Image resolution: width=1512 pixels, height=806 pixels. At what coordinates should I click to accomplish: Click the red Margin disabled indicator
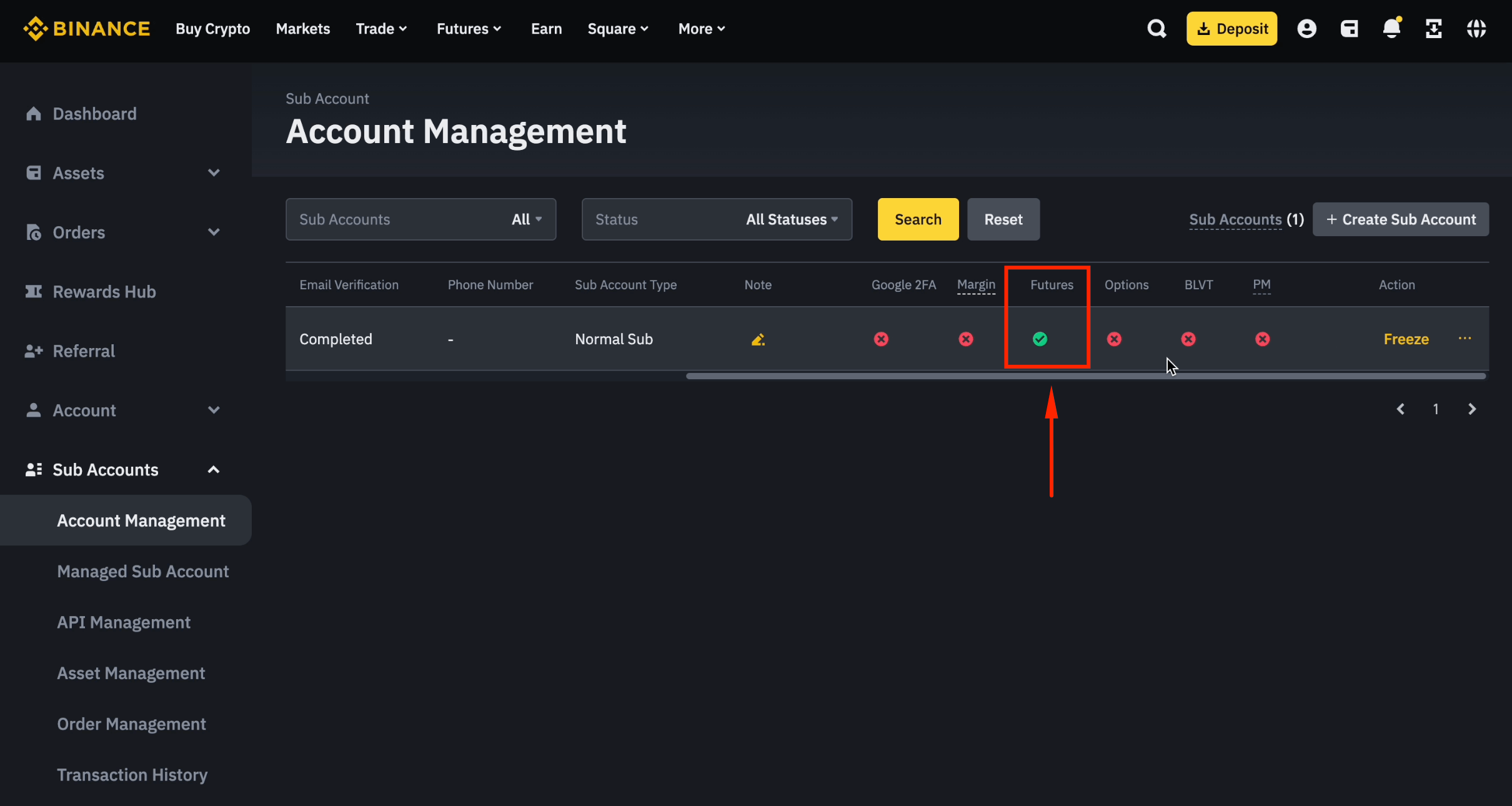click(966, 339)
